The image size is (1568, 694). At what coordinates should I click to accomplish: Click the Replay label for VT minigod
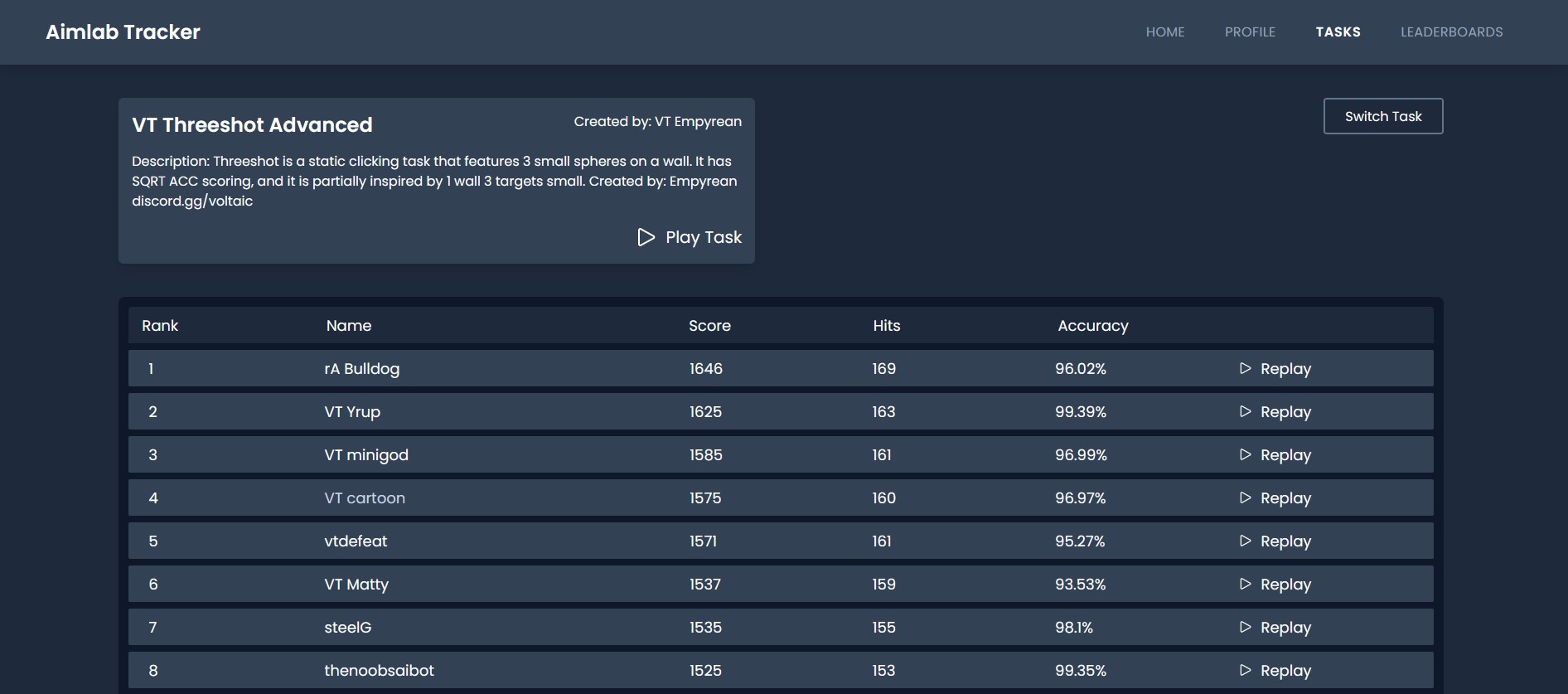pos(1285,455)
